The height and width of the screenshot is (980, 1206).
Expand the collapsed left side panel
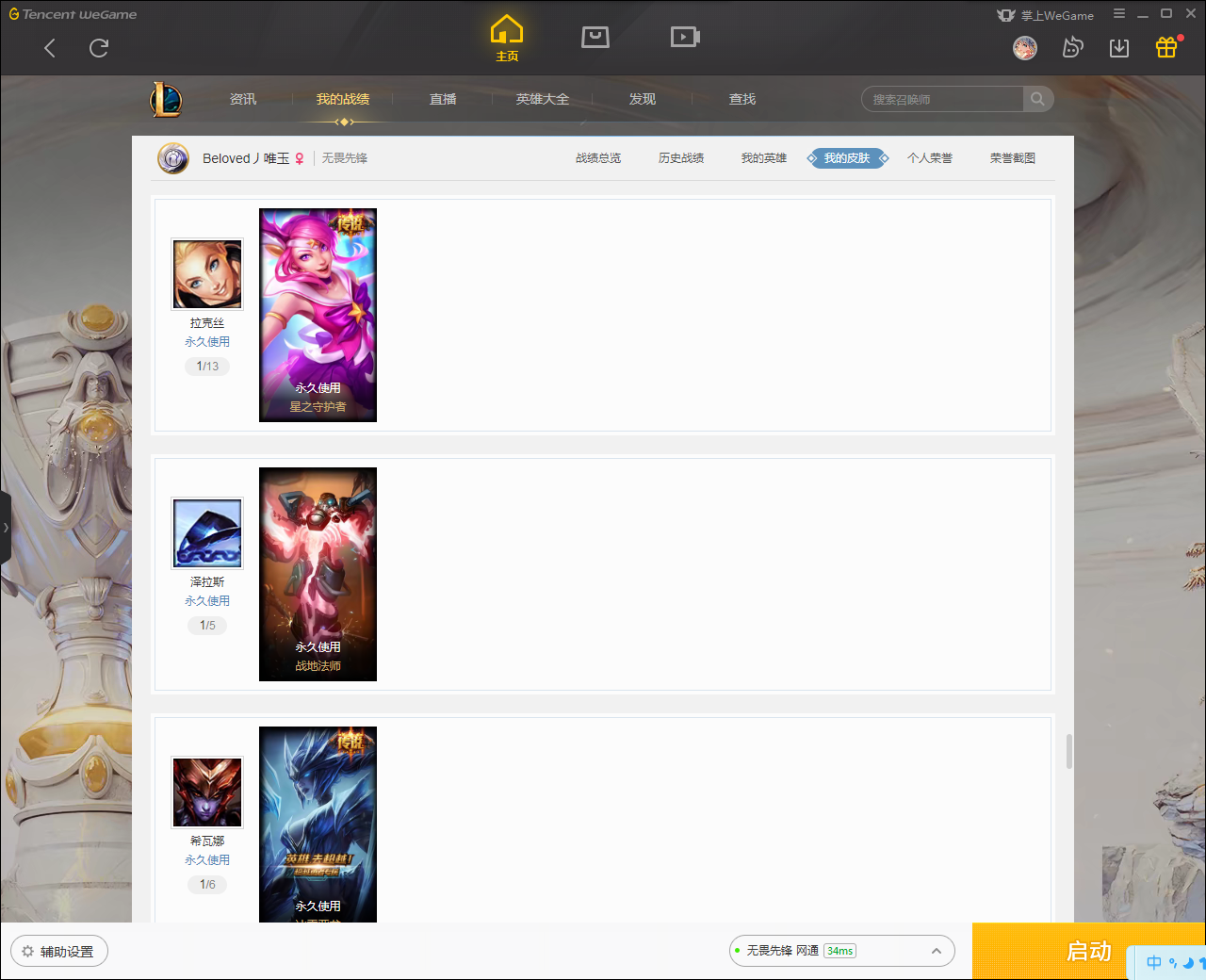point(6,528)
